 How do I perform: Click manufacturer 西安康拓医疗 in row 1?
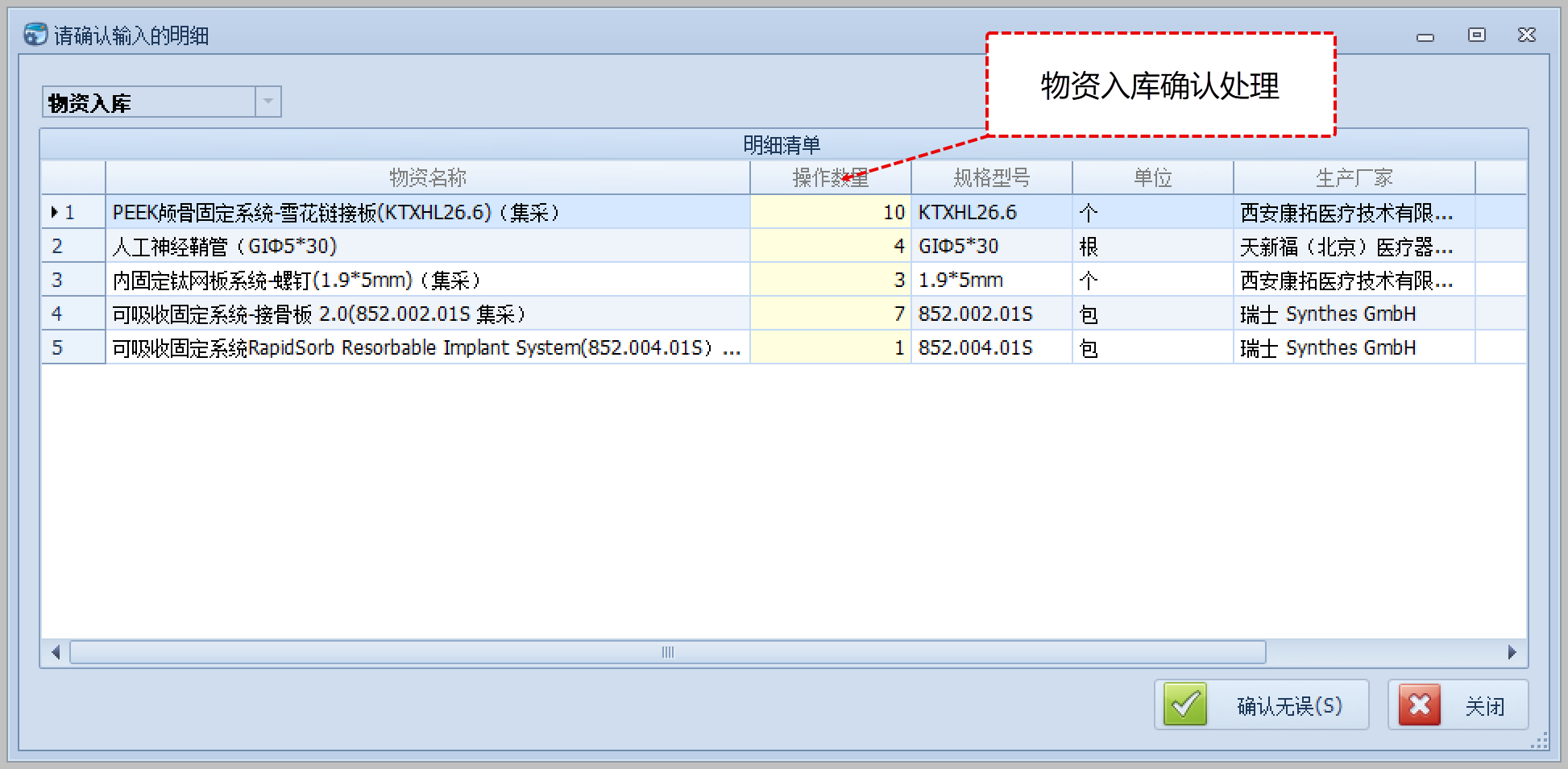[1354, 212]
